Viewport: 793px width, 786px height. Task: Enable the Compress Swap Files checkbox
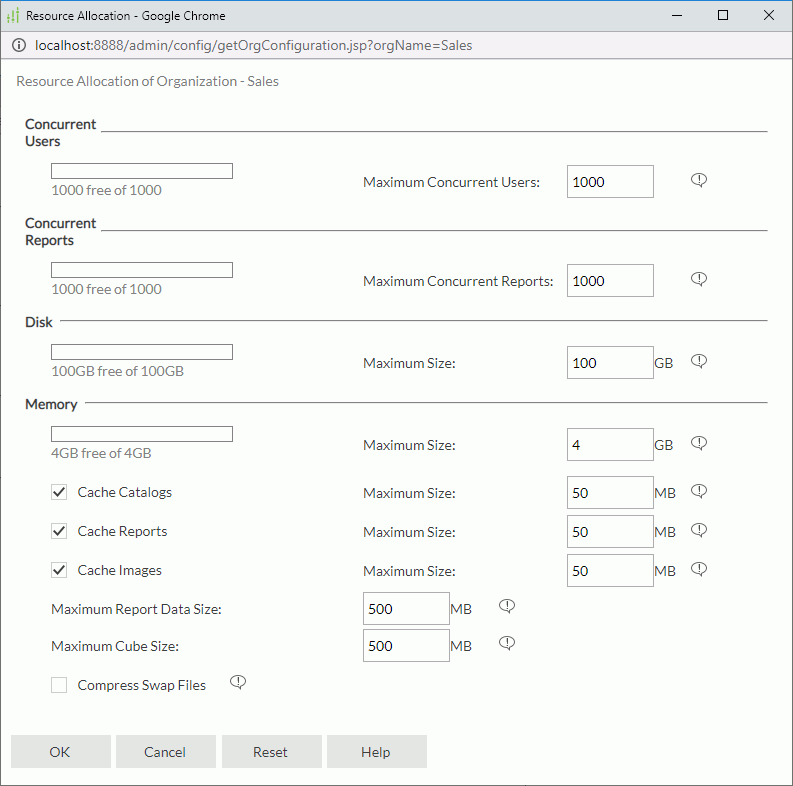click(x=59, y=685)
